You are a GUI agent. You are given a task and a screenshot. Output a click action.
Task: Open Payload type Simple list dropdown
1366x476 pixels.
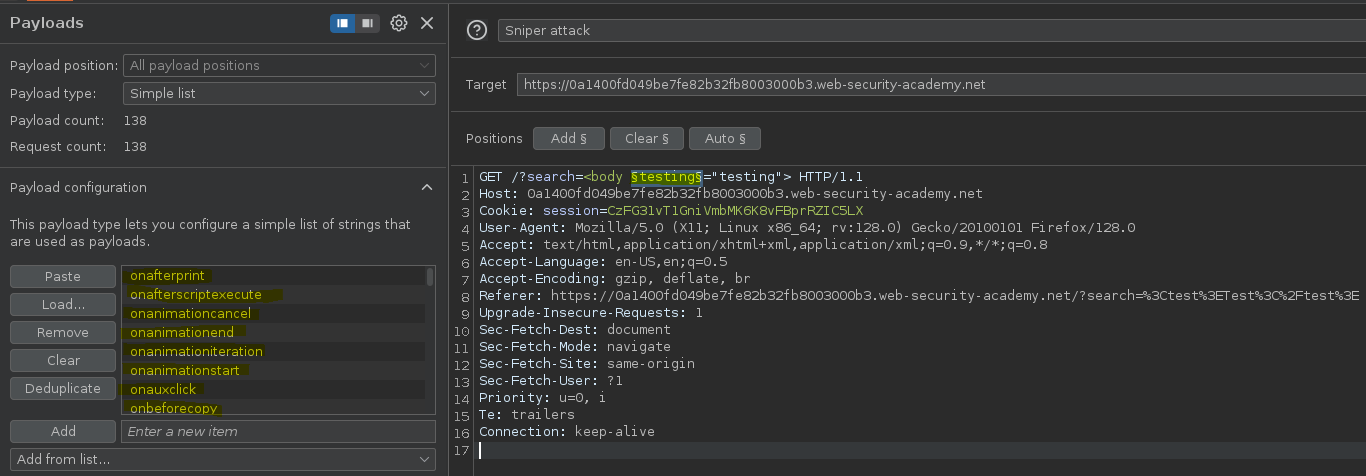coord(279,93)
